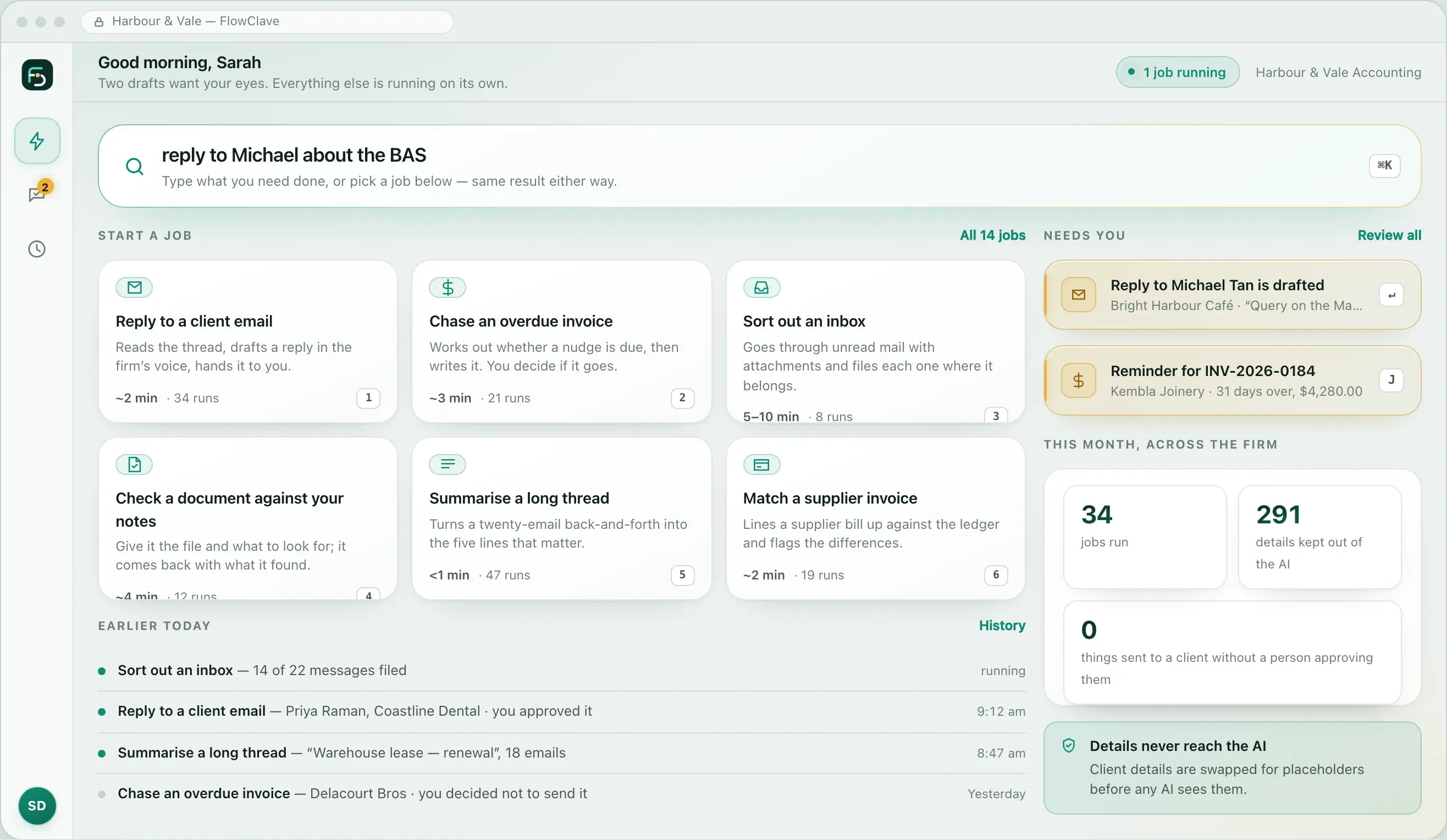Image resolution: width=1447 pixels, height=840 pixels.
Task: Click the document check icon on Check a document card
Action: tap(134, 465)
